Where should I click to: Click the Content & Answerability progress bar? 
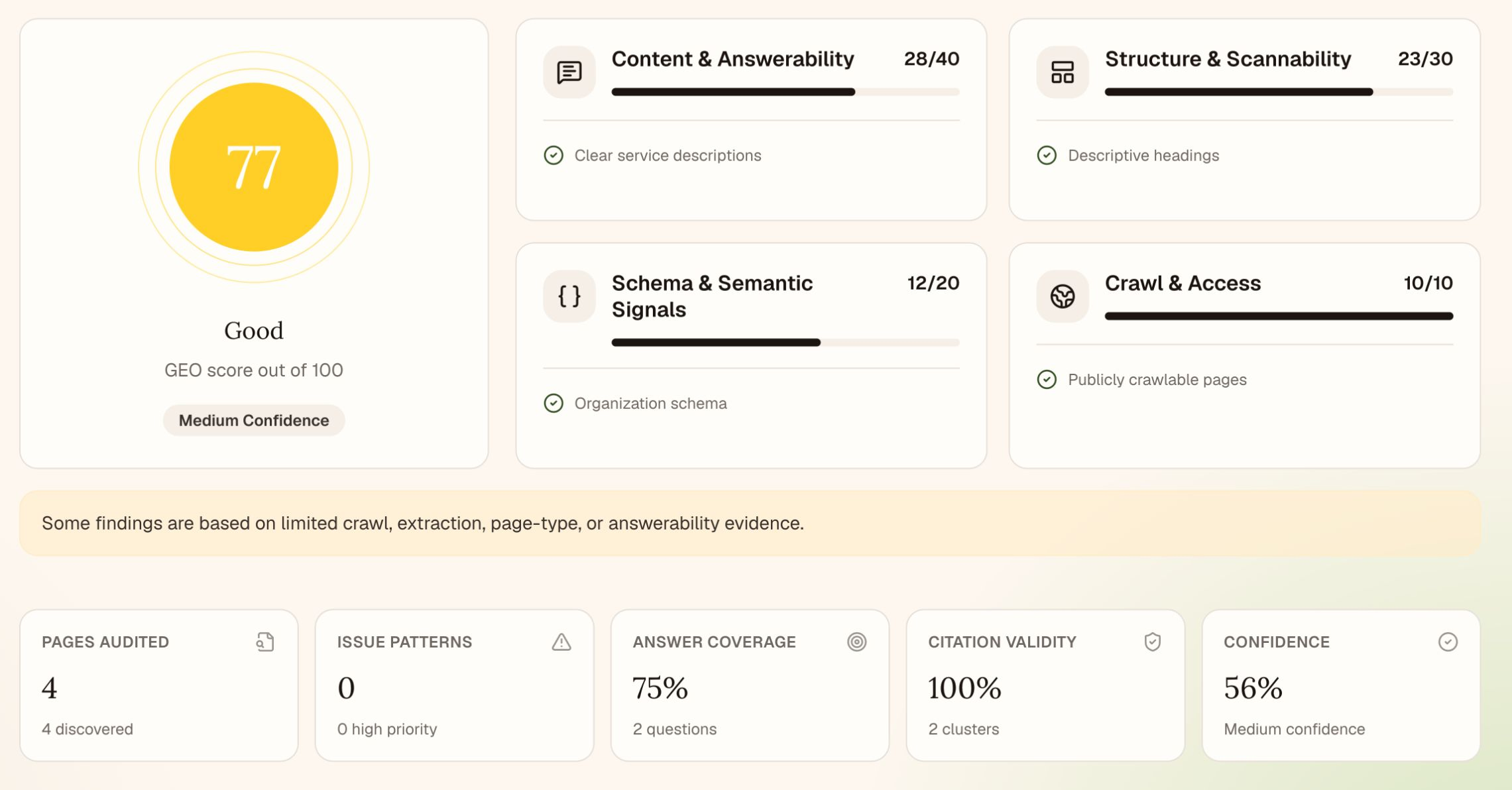pyautogui.click(x=785, y=92)
